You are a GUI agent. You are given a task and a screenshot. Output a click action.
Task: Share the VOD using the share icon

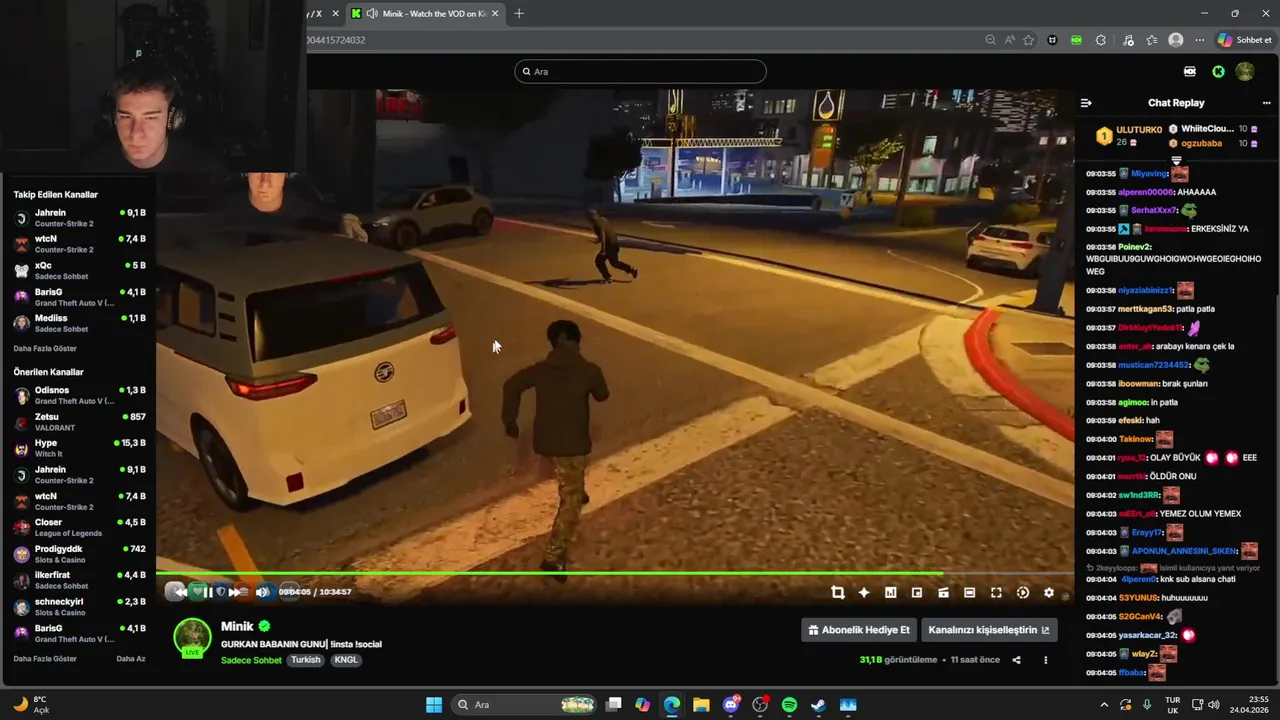tap(1016, 660)
